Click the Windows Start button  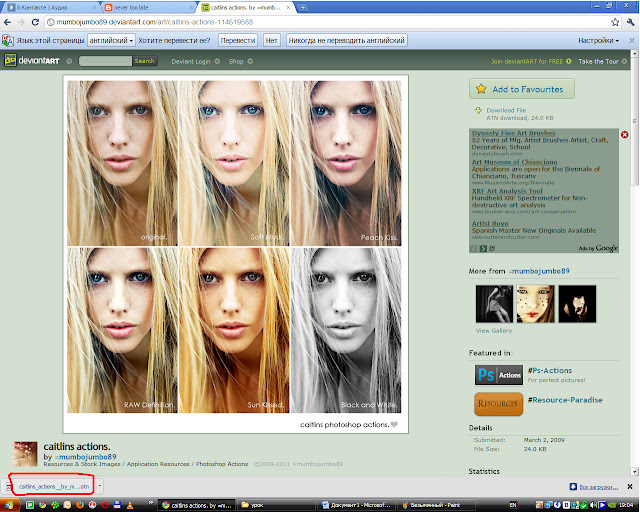[x=10, y=505]
